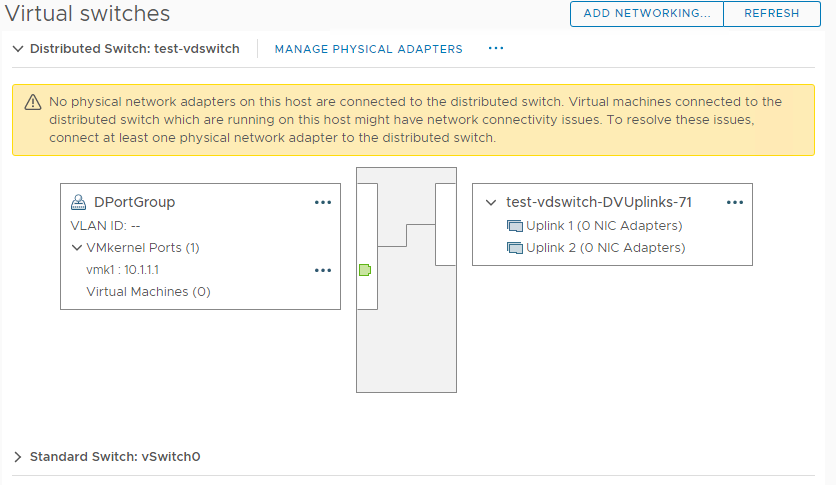Click the green vmk1 port connector

(365, 270)
